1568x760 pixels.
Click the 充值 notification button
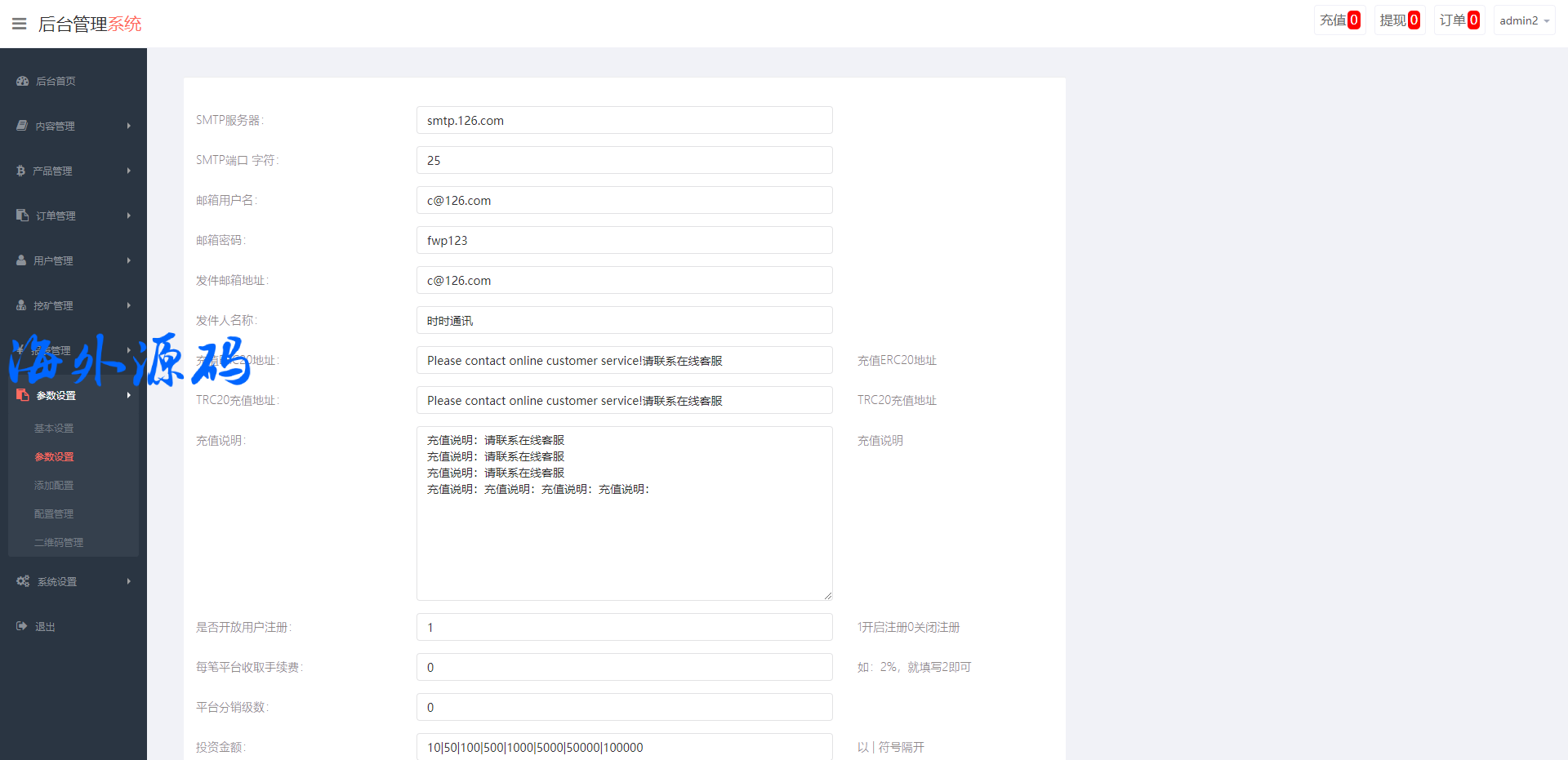coord(1339,20)
